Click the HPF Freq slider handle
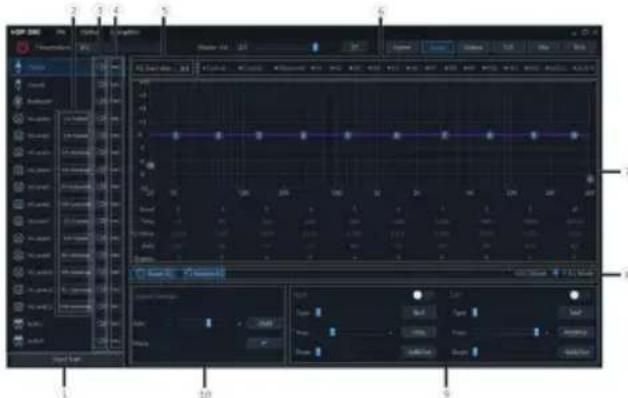 (x=332, y=332)
